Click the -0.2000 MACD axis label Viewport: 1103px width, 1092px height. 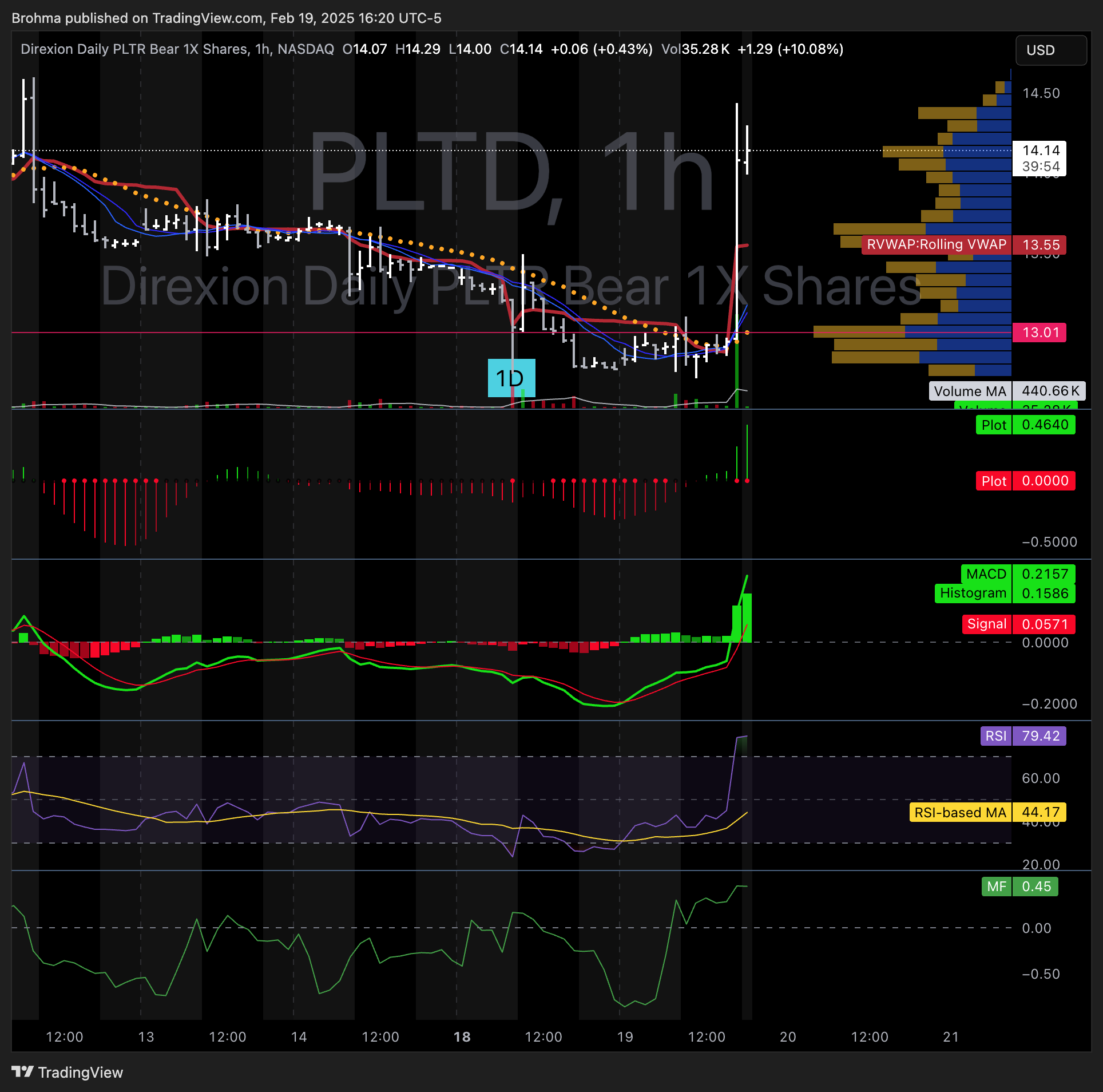(1049, 704)
